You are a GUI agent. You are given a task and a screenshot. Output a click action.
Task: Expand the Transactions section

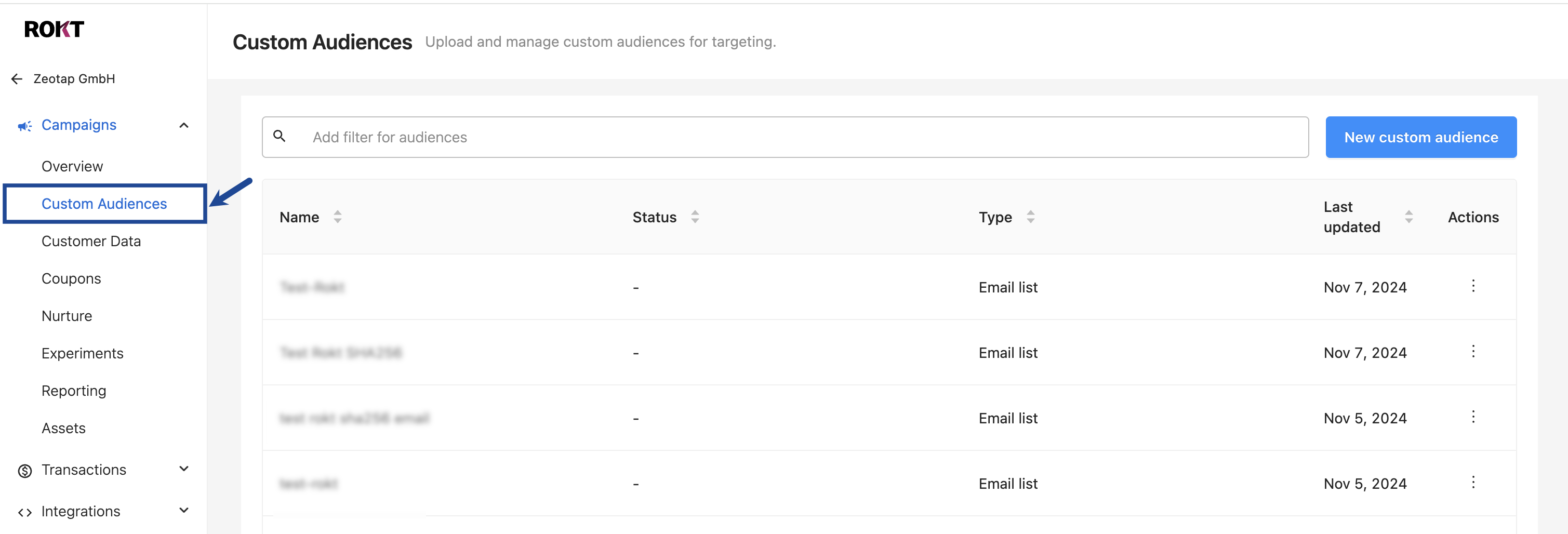point(184,469)
